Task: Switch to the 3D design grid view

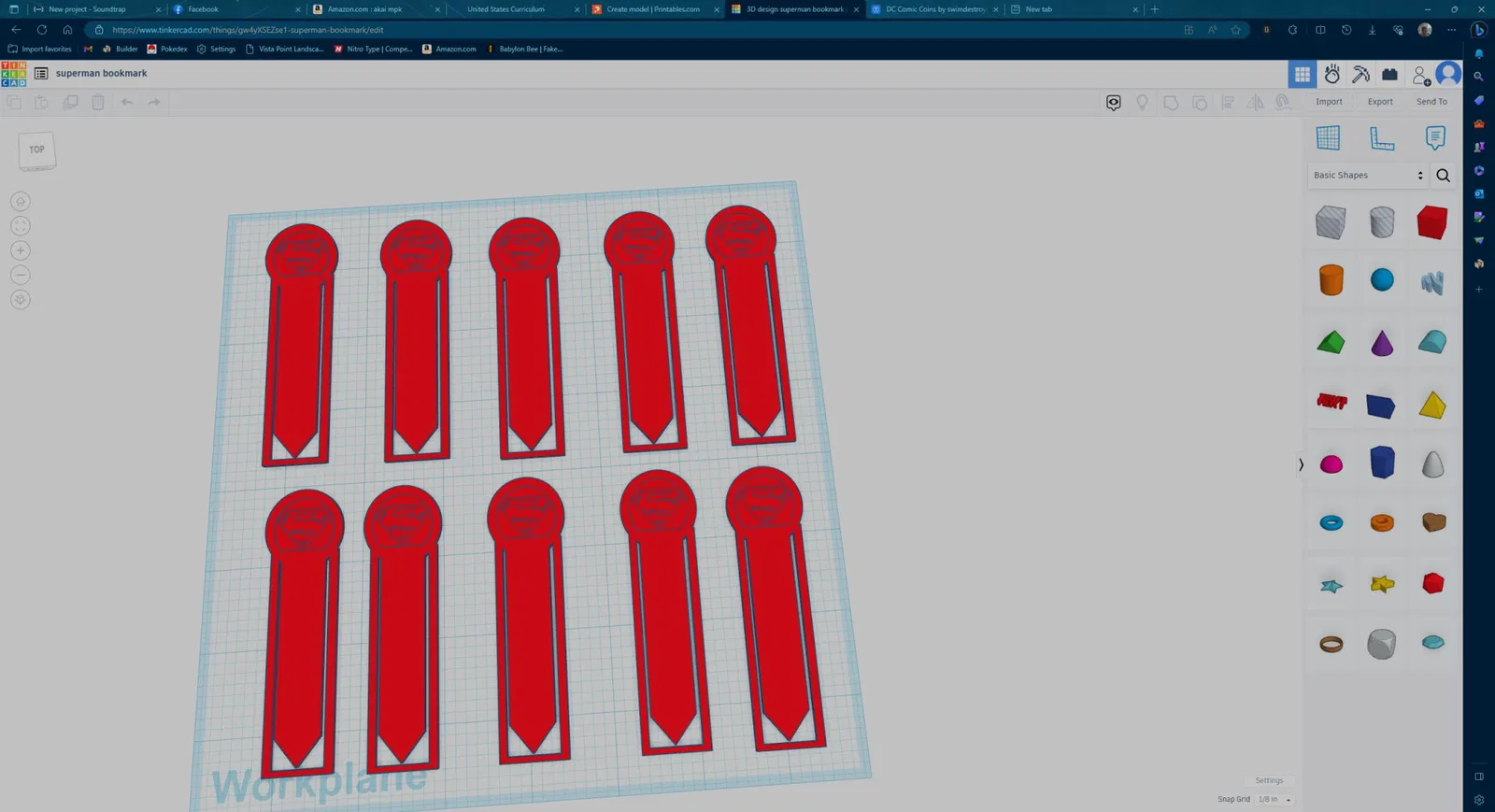Action: pyautogui.click(x=1303, y=74)
